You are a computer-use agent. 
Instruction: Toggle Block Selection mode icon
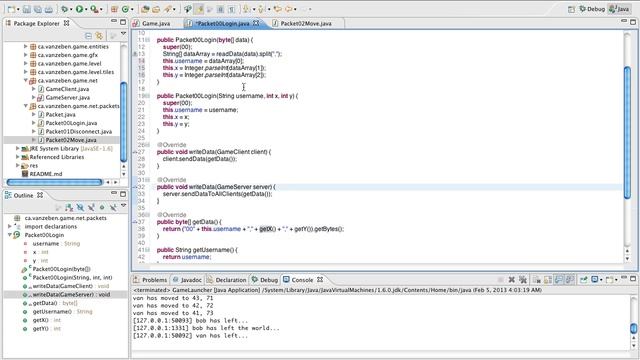[x=220, y=9]
